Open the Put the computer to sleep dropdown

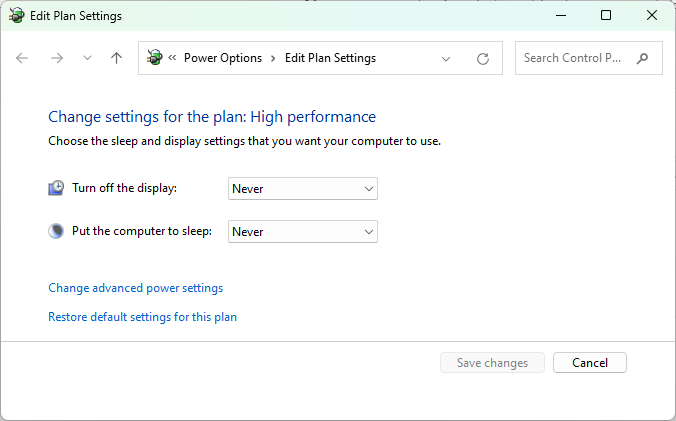point(303,232)
